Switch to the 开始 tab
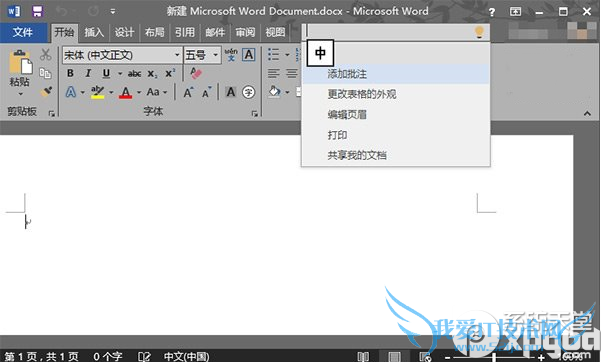This screenshot has width=601, height=362. [64, 33]
